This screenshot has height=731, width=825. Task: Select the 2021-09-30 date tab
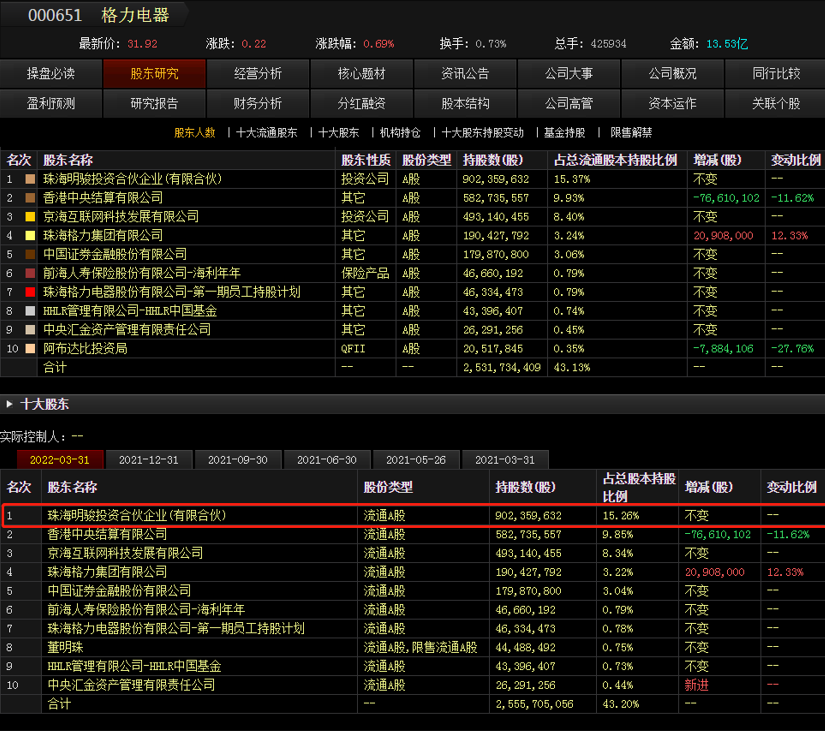click(x=238, y=460)
